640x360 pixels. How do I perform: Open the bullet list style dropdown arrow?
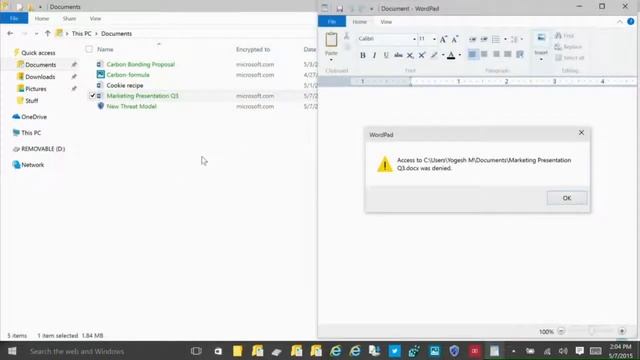(x=505, y=39)
